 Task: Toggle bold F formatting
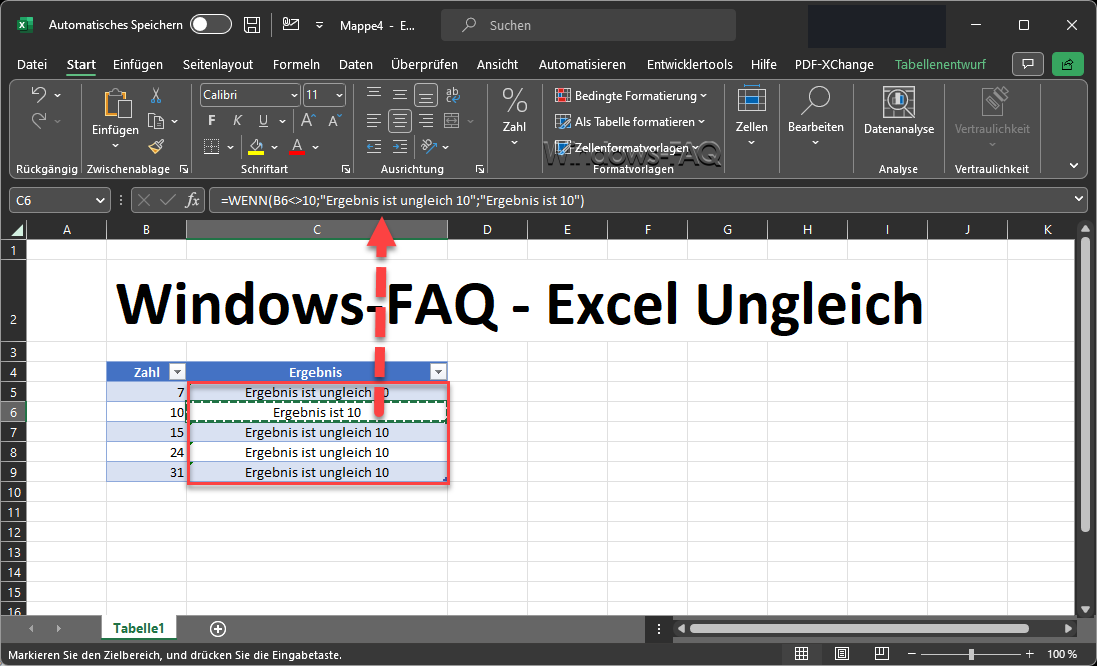click(x=212, y=121)
